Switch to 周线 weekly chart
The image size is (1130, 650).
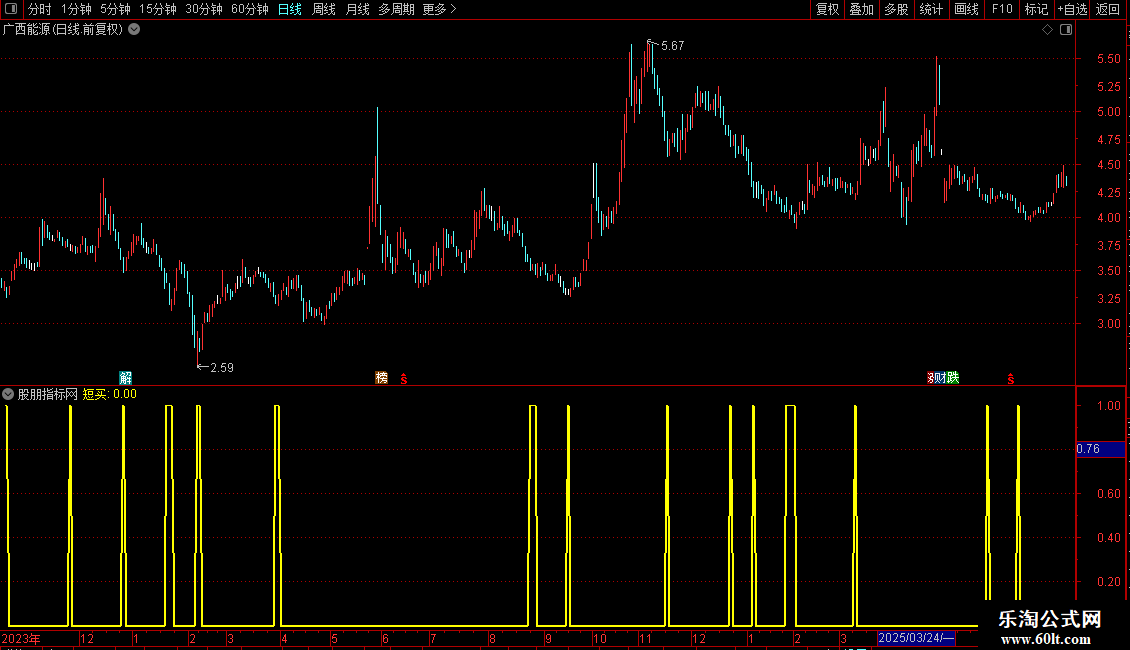pyautogui.click(x=324, y=9)
